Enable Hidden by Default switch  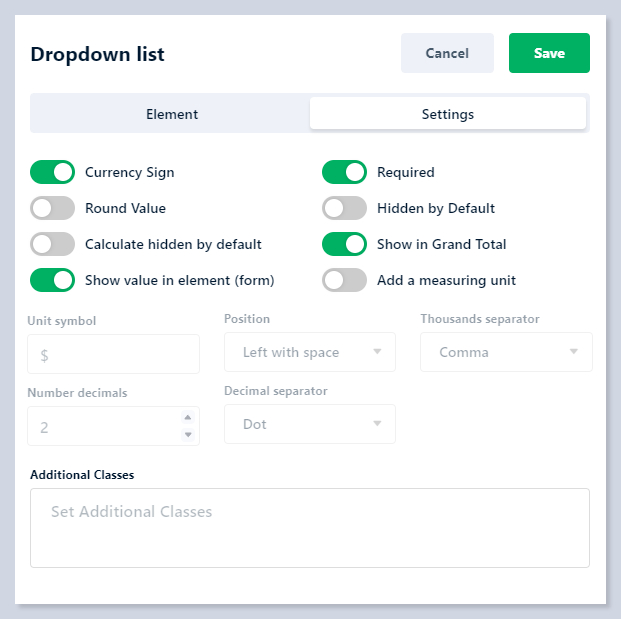344,208
